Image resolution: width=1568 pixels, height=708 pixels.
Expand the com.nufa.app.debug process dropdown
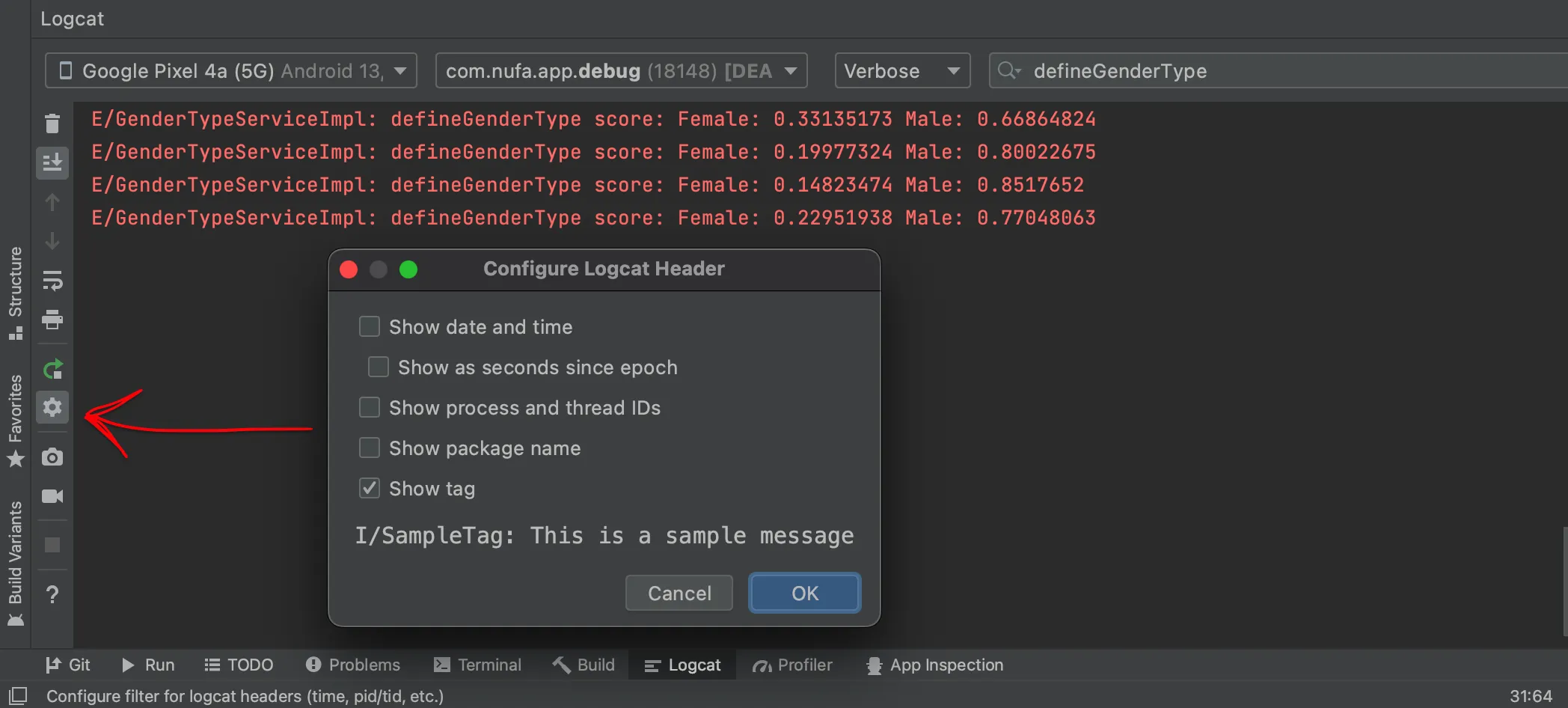click(x=621, y=71)
